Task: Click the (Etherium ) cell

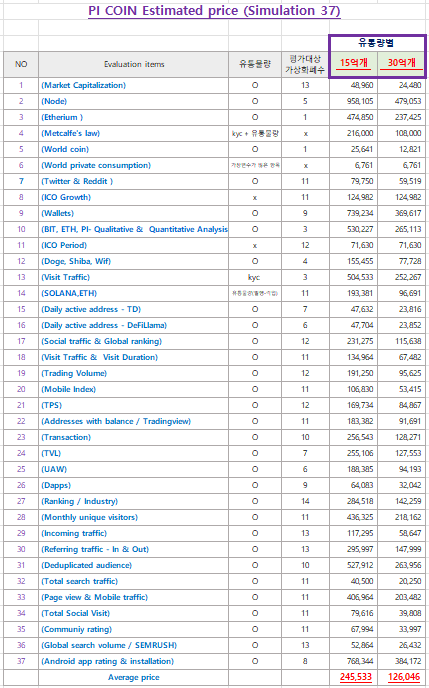Action: (134, 118)
